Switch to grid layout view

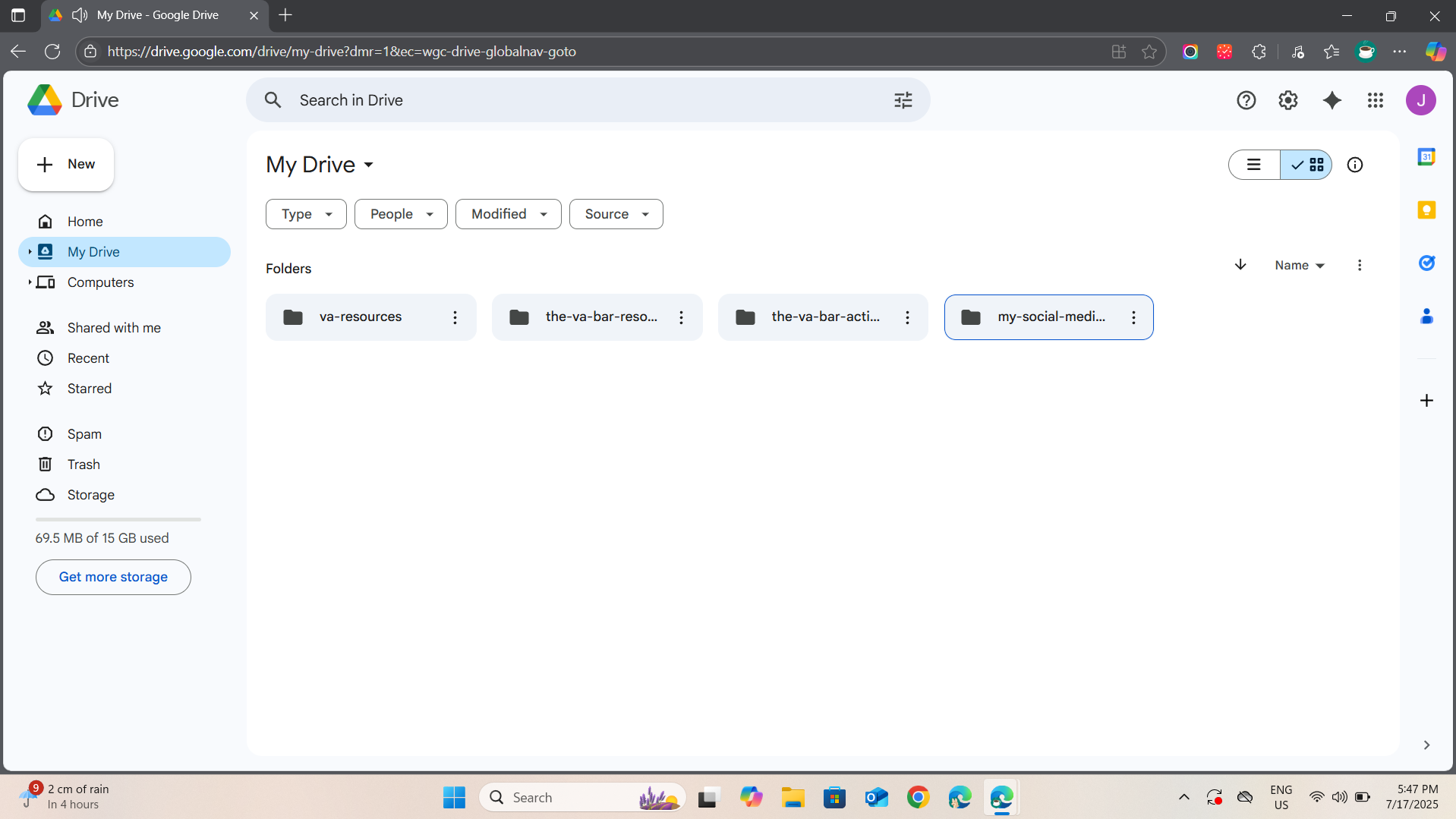click(x=1306, y=165)
